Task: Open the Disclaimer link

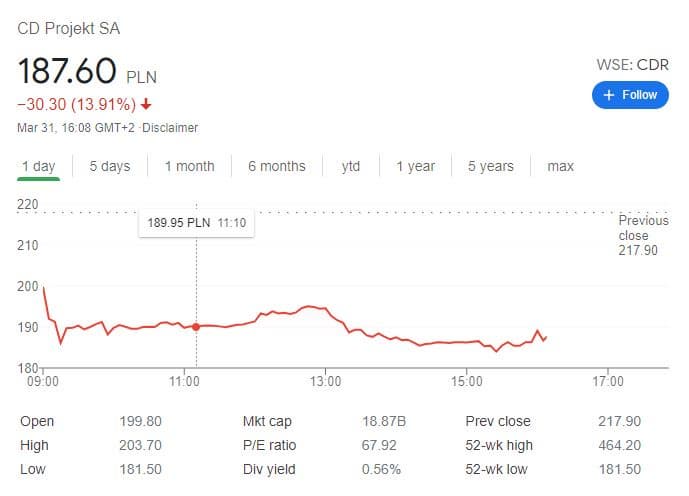Action: (171, 128)
